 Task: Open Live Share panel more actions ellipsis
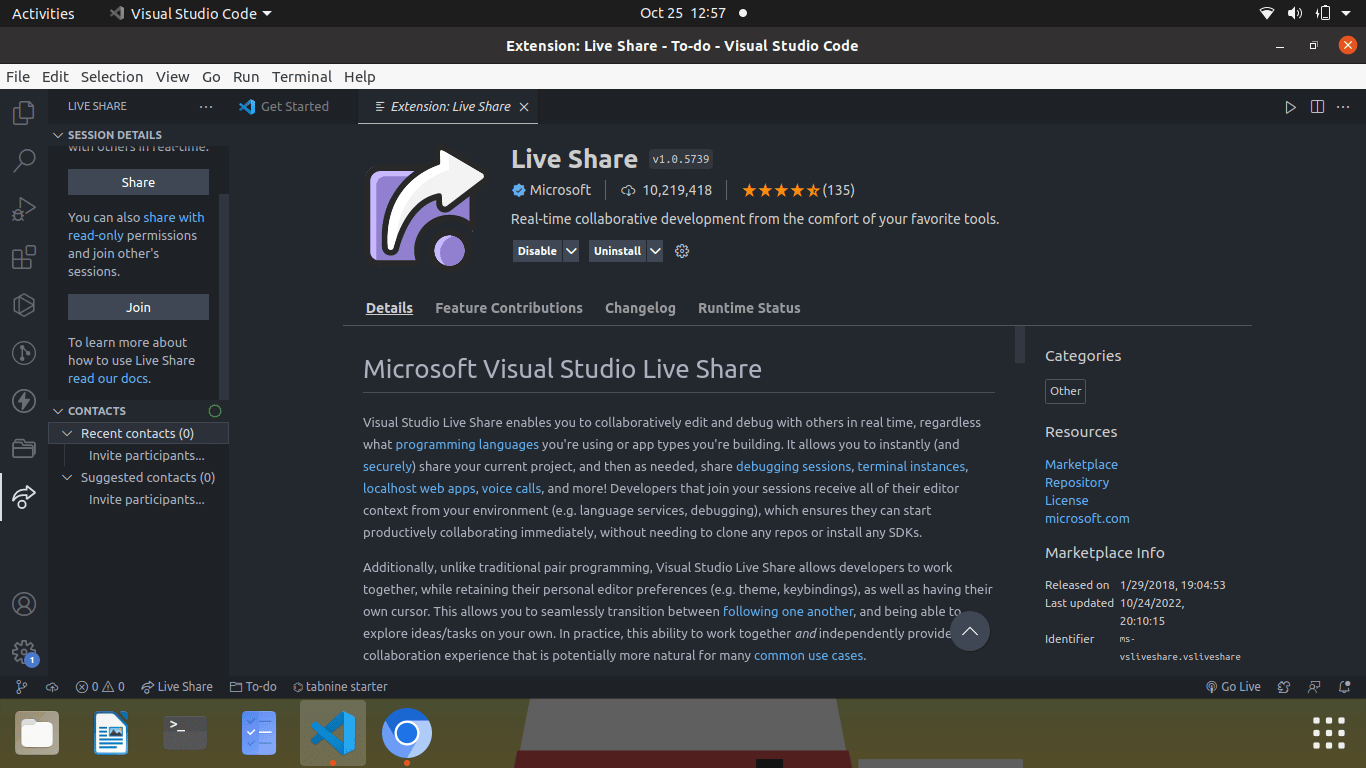(x=206, y=106)
